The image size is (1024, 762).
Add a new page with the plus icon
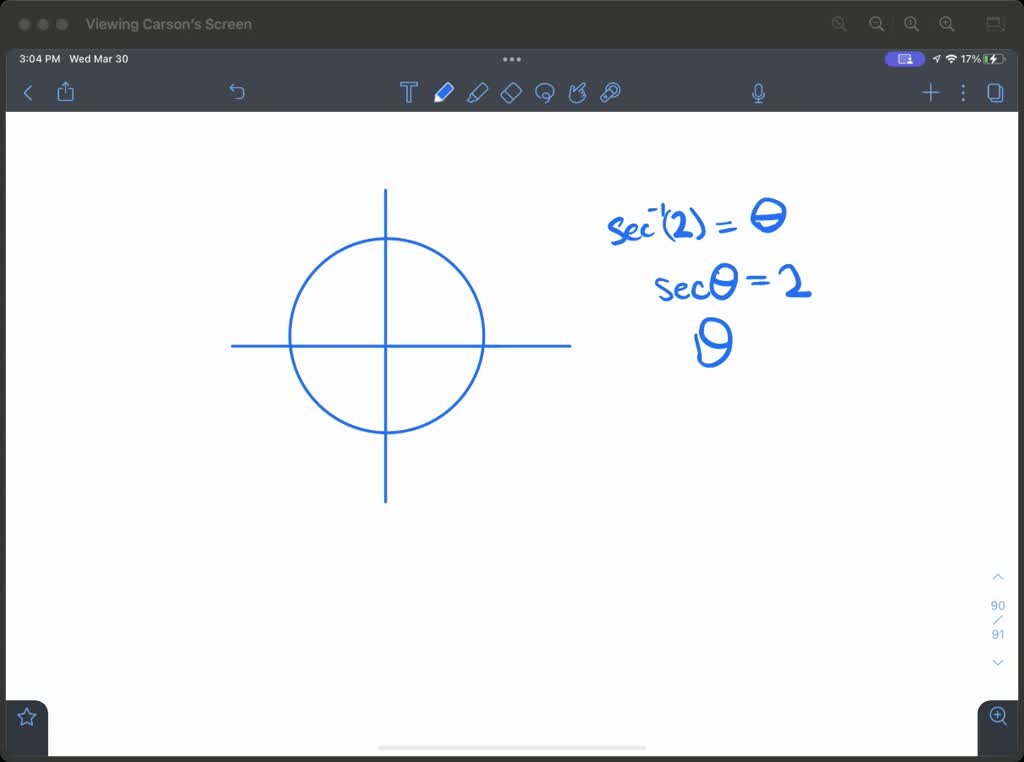pos(930,92)
